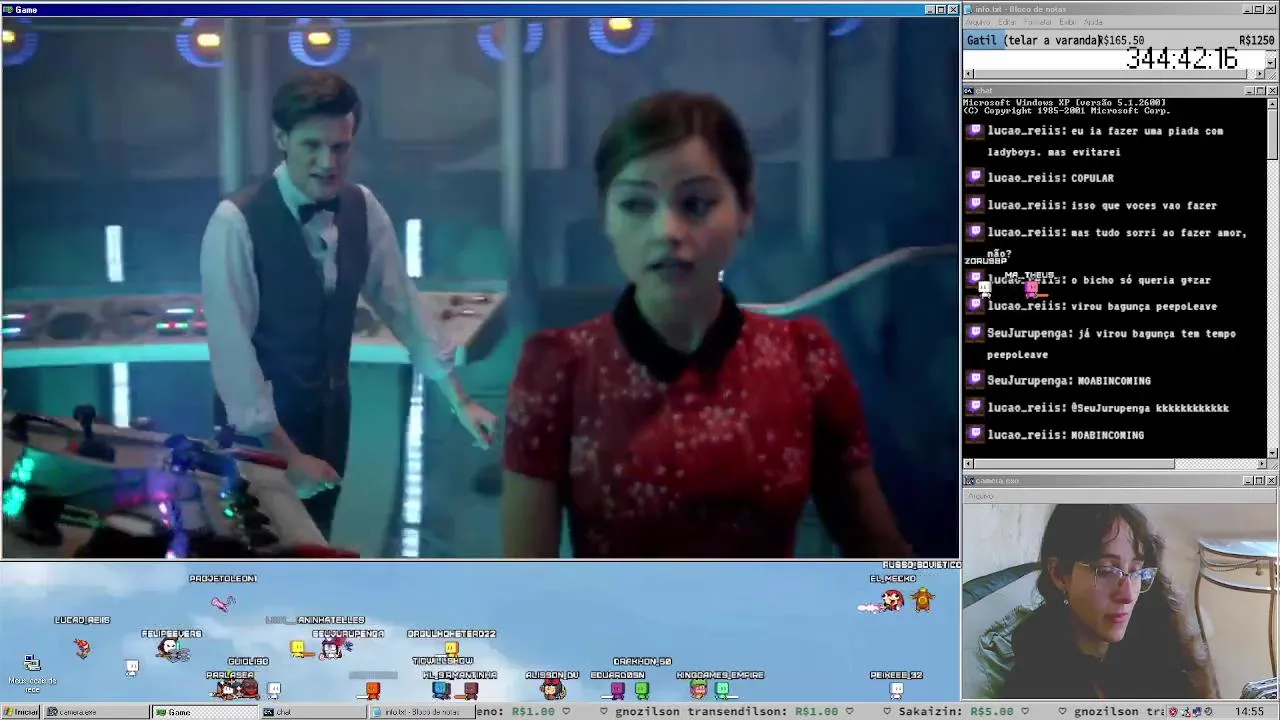Switch to camera.exe taskbar button

(x=96, y=712)
